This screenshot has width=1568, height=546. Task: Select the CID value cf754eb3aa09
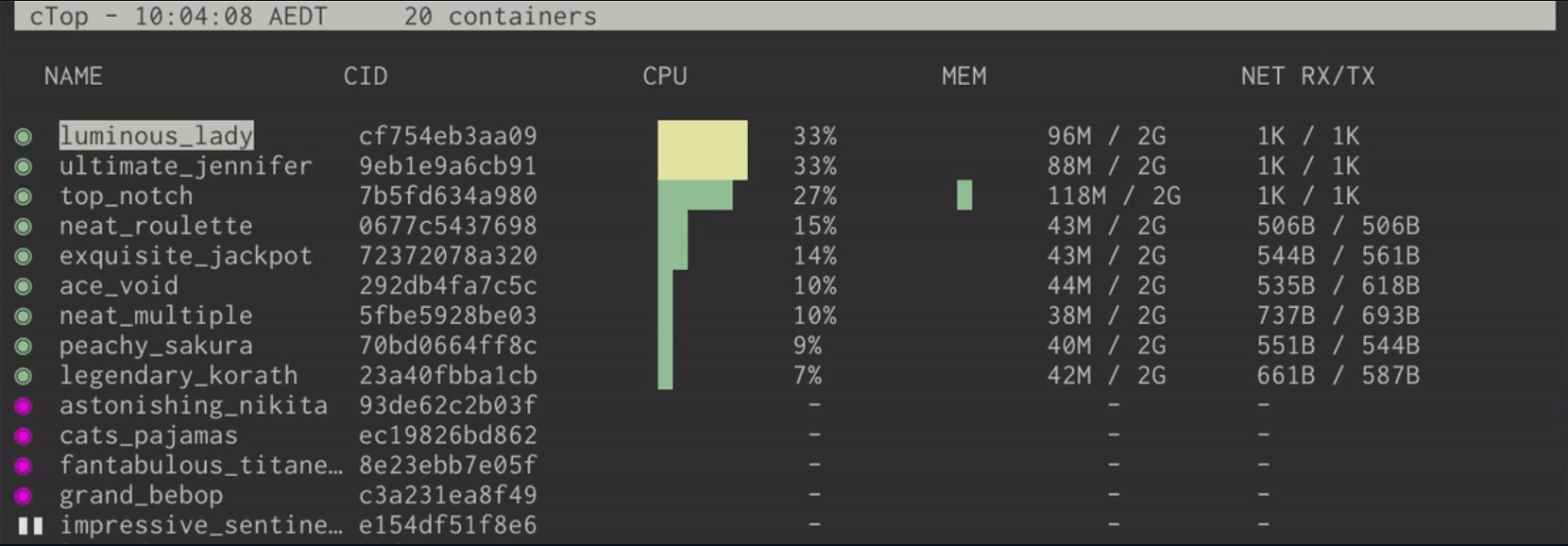pos(449,136)
